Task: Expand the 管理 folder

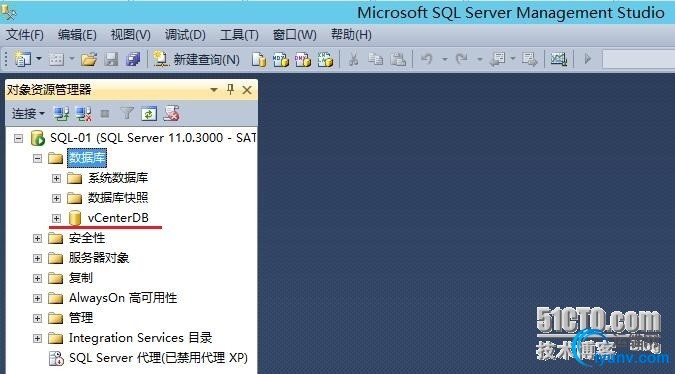Action: 37,318
